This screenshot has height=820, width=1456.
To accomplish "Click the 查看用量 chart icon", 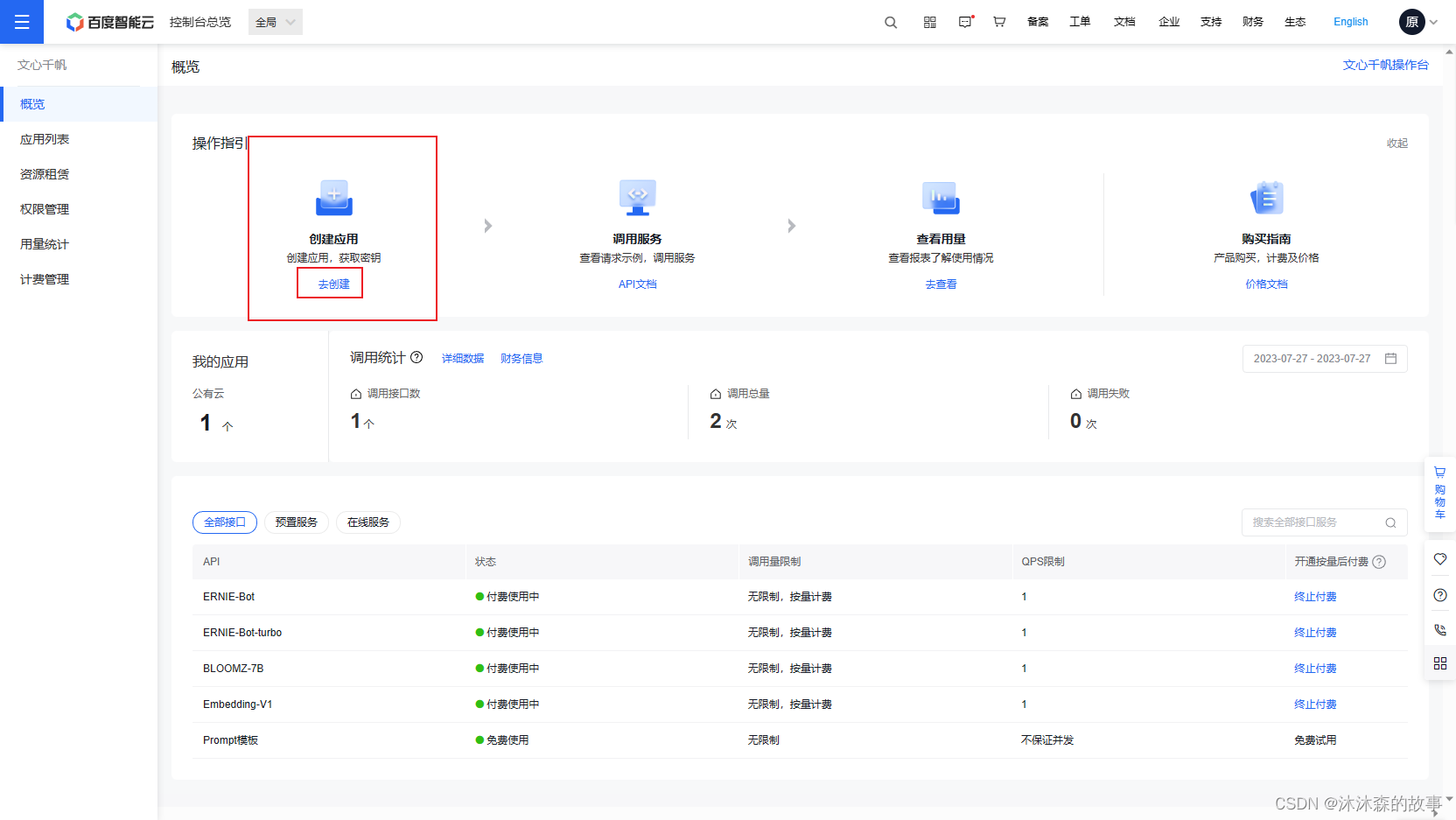I will tap(941, 198).
